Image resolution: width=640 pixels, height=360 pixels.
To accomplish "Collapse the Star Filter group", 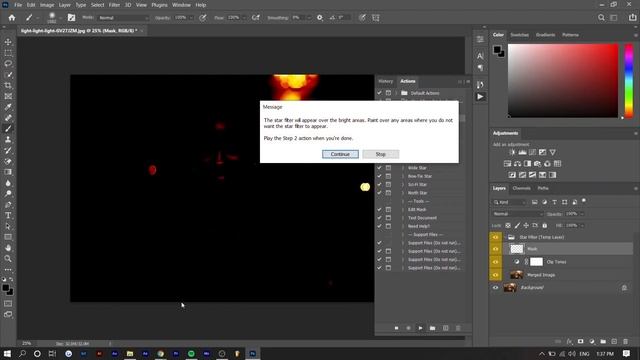I will [505, 237].
